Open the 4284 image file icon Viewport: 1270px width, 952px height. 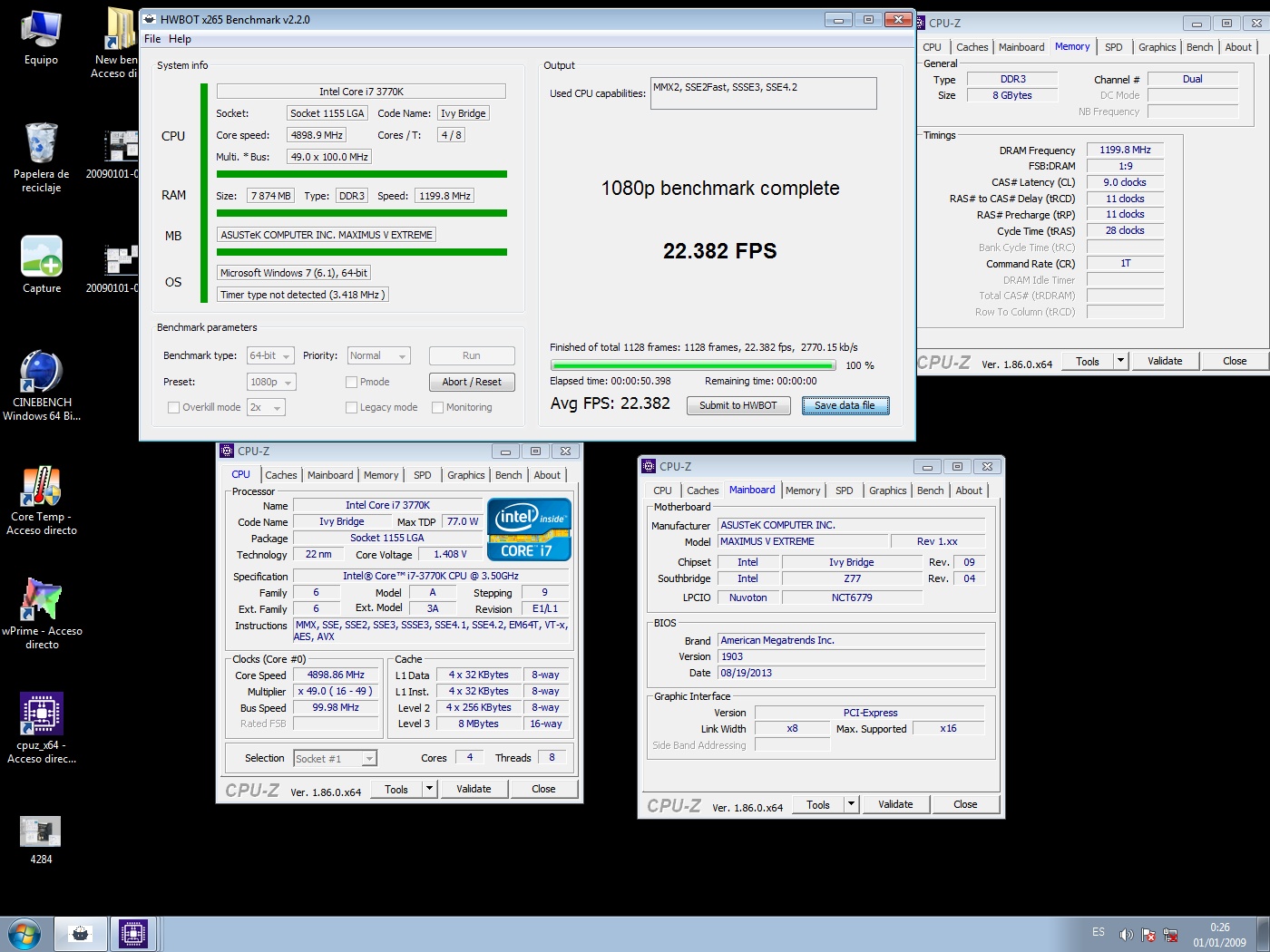click(41, 840)
